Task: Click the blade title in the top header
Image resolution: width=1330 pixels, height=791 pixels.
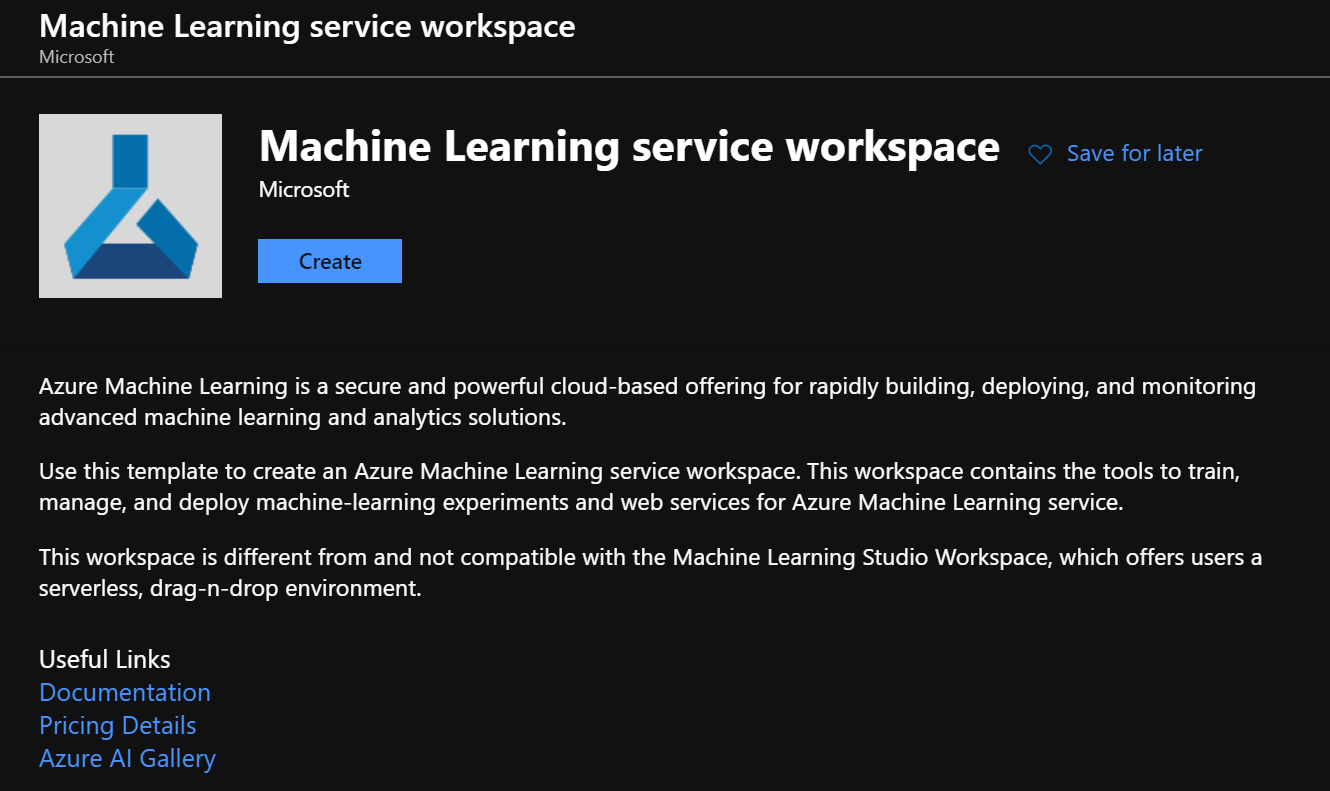Action: point(307,26)
